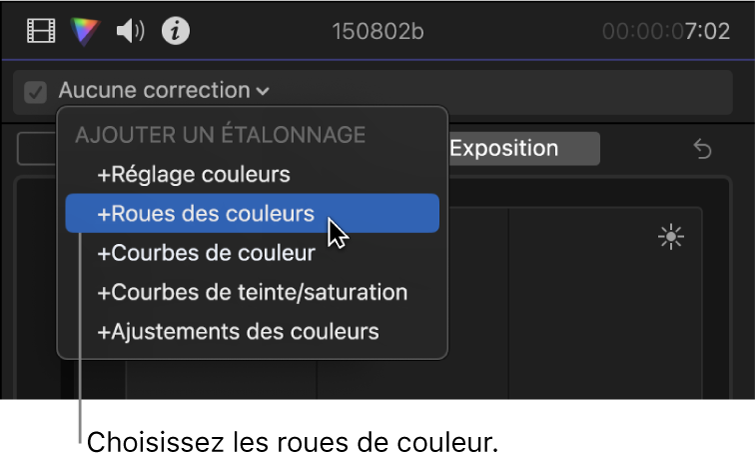
Task: Click the reset curved arrow icon
Action: (x=703, y=149)
